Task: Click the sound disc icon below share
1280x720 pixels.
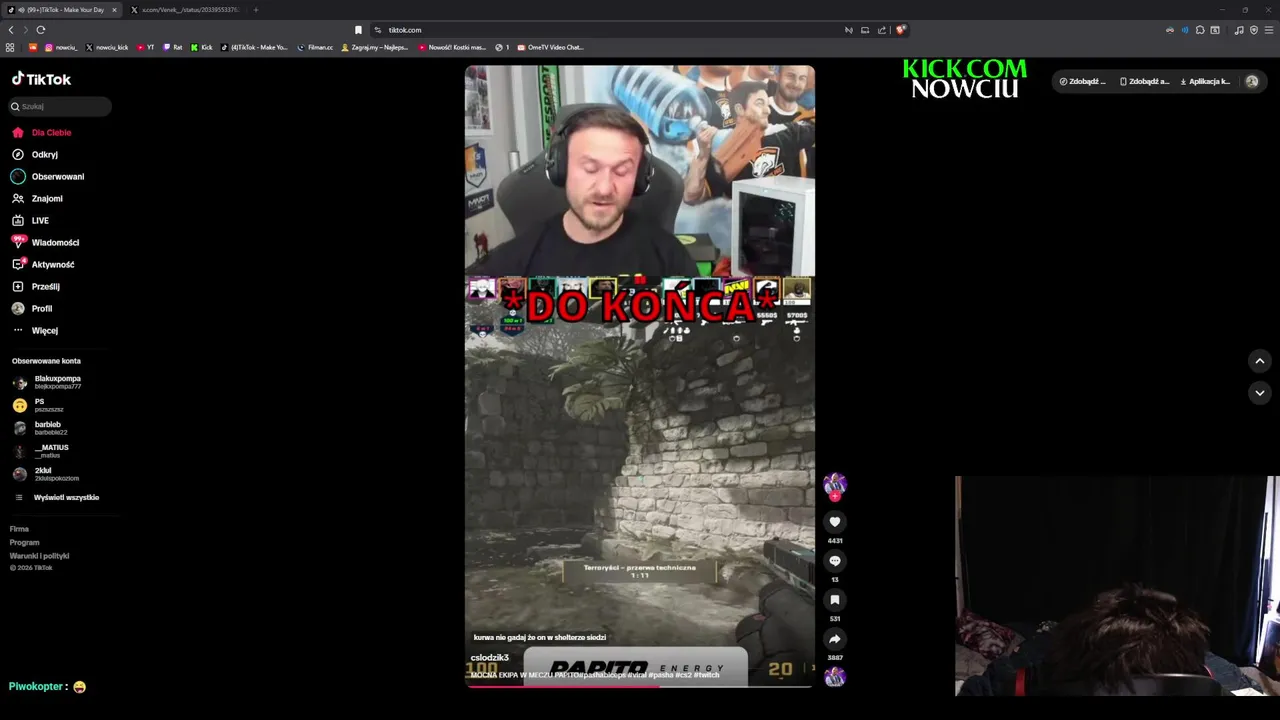Action: (x=835, y=677)
